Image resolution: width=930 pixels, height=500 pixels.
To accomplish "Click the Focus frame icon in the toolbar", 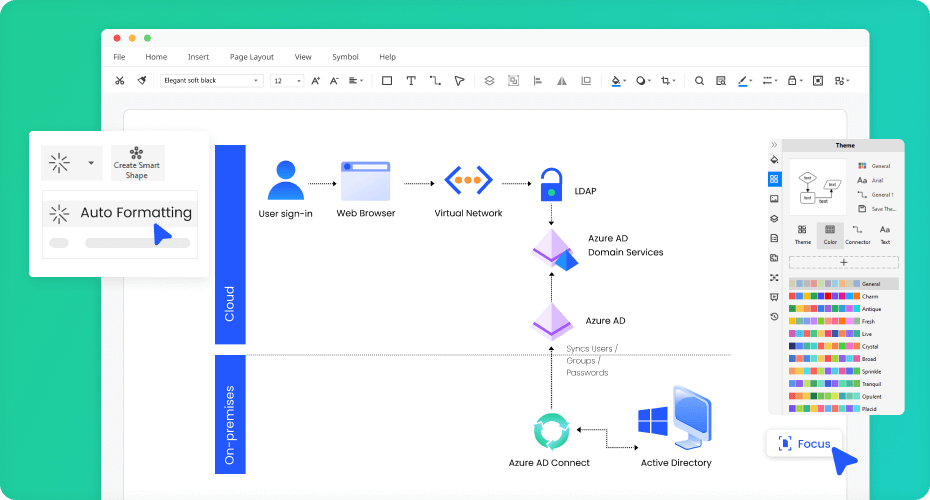I will click(x=818, y=81).
